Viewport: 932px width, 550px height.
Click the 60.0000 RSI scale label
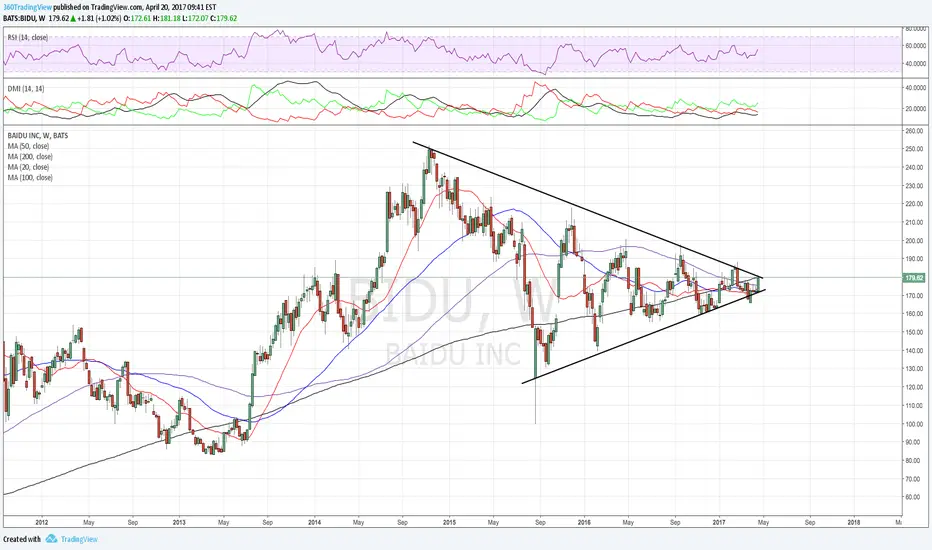[915, 46]
